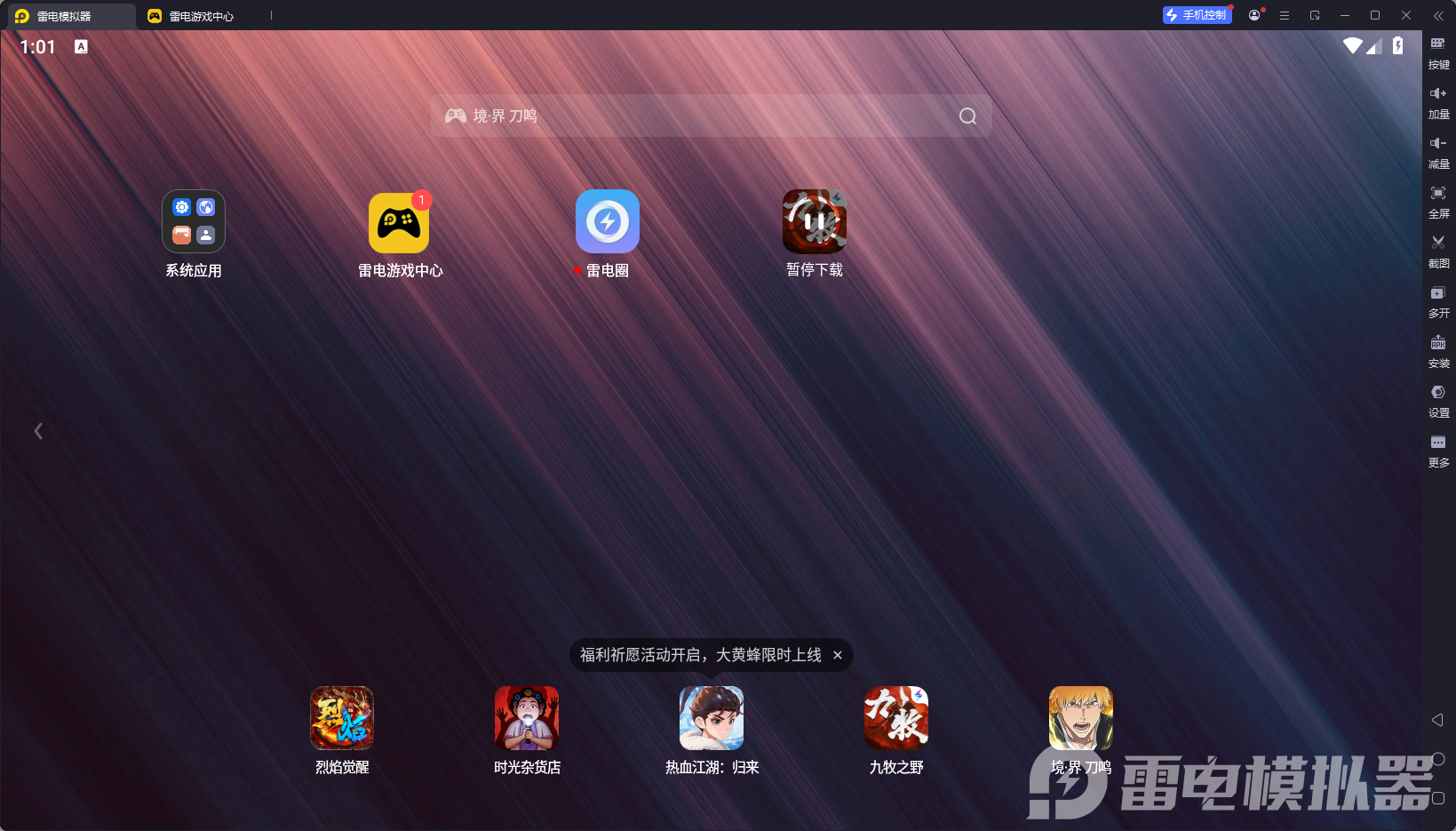Open the 雷电圈 app
1456x831 pixels.
click(608, 221)
